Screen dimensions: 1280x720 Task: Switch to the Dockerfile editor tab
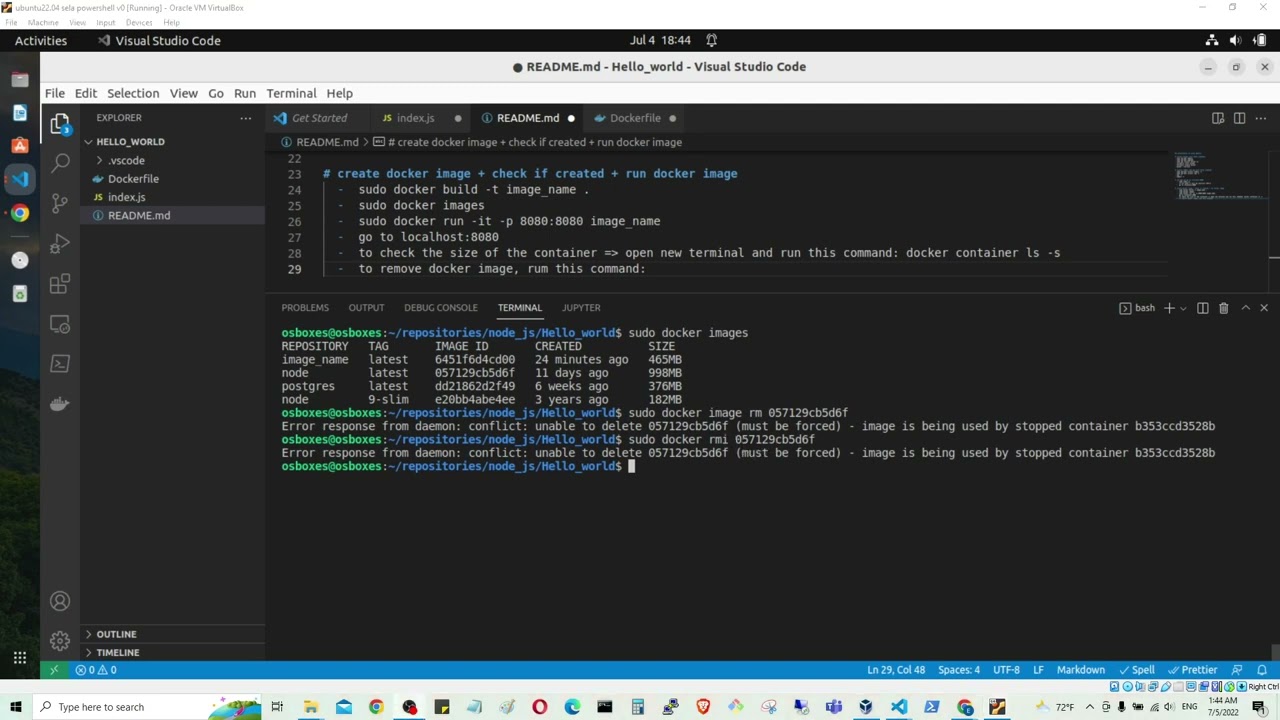point(635,118)
